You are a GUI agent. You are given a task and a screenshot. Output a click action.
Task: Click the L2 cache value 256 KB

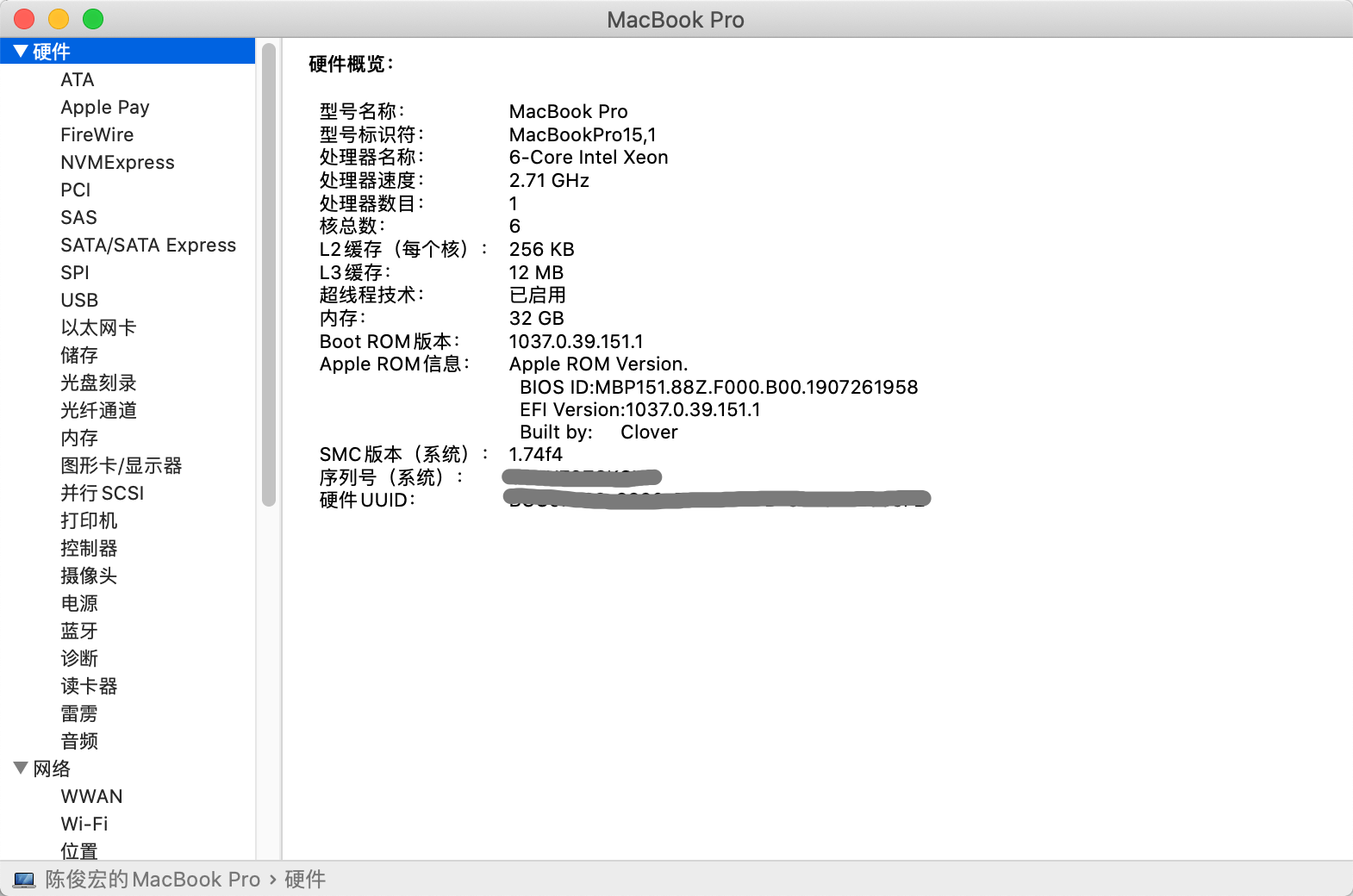[541, 249]
